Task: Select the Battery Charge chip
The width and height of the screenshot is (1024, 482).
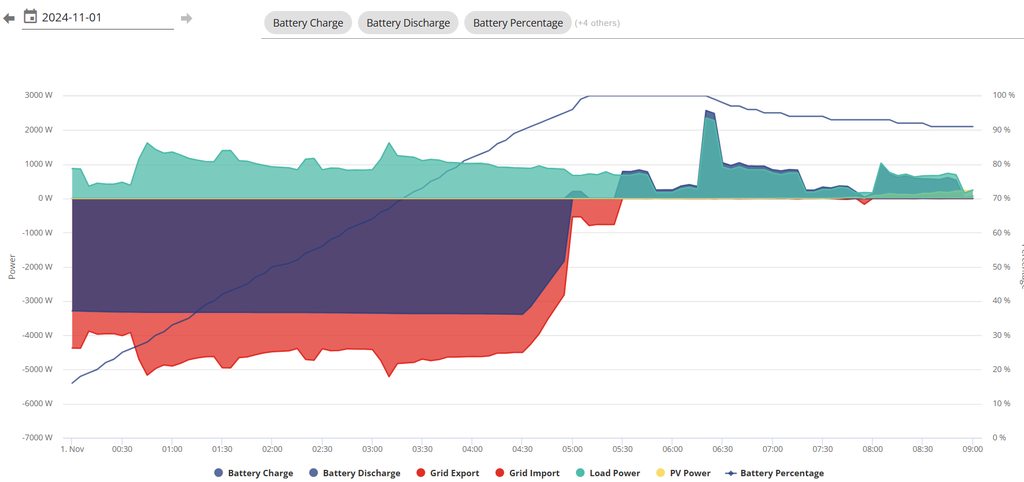Action: tap(308, 23)
